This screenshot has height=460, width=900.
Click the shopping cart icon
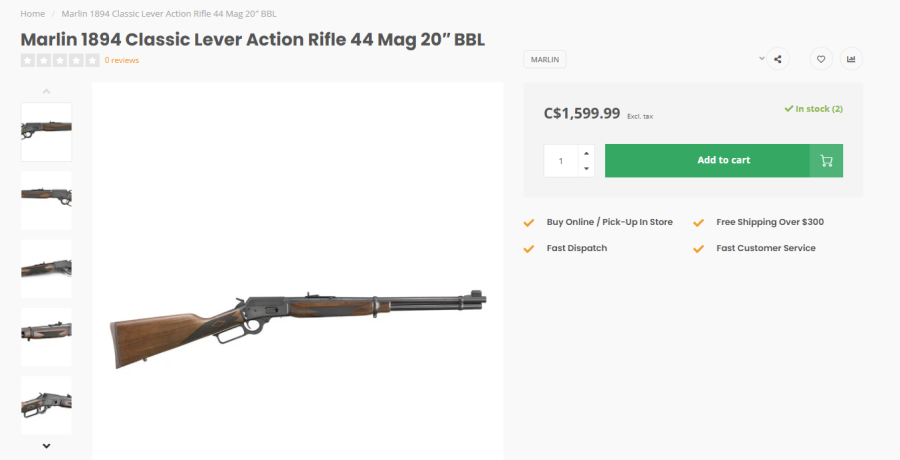826,160
